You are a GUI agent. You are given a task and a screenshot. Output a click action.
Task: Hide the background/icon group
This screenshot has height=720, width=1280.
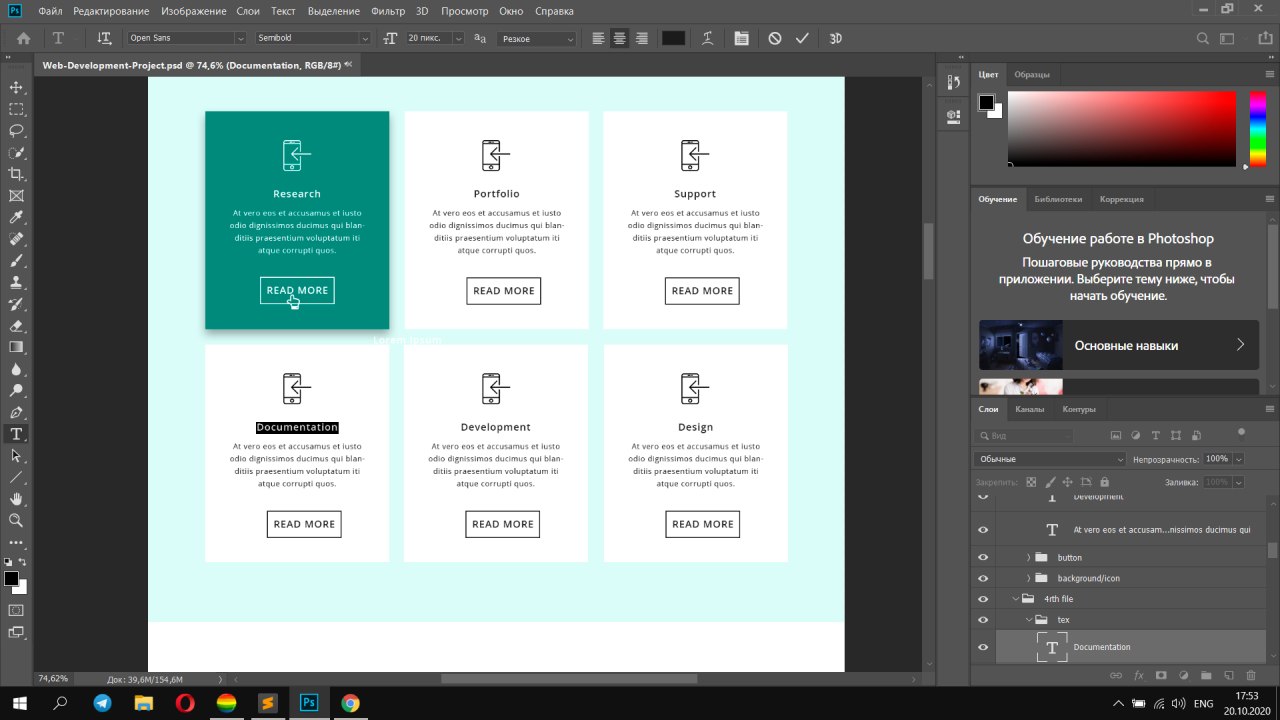[983, 578]
